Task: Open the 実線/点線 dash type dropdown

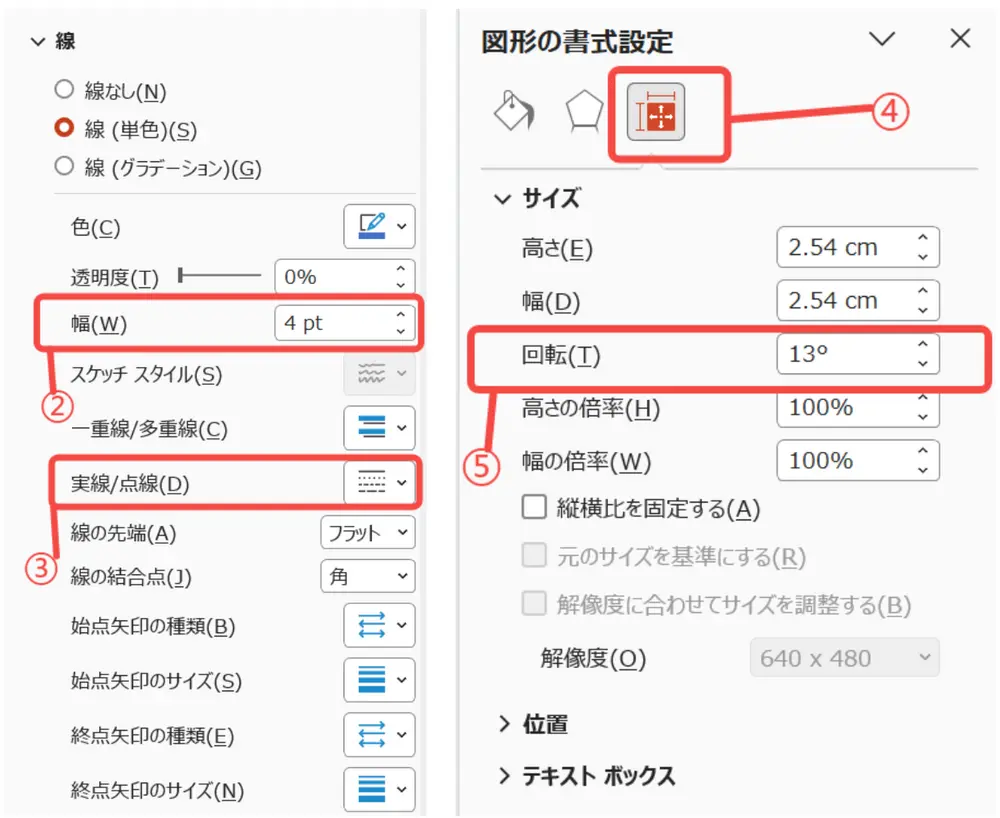Action: coord(379,483)
